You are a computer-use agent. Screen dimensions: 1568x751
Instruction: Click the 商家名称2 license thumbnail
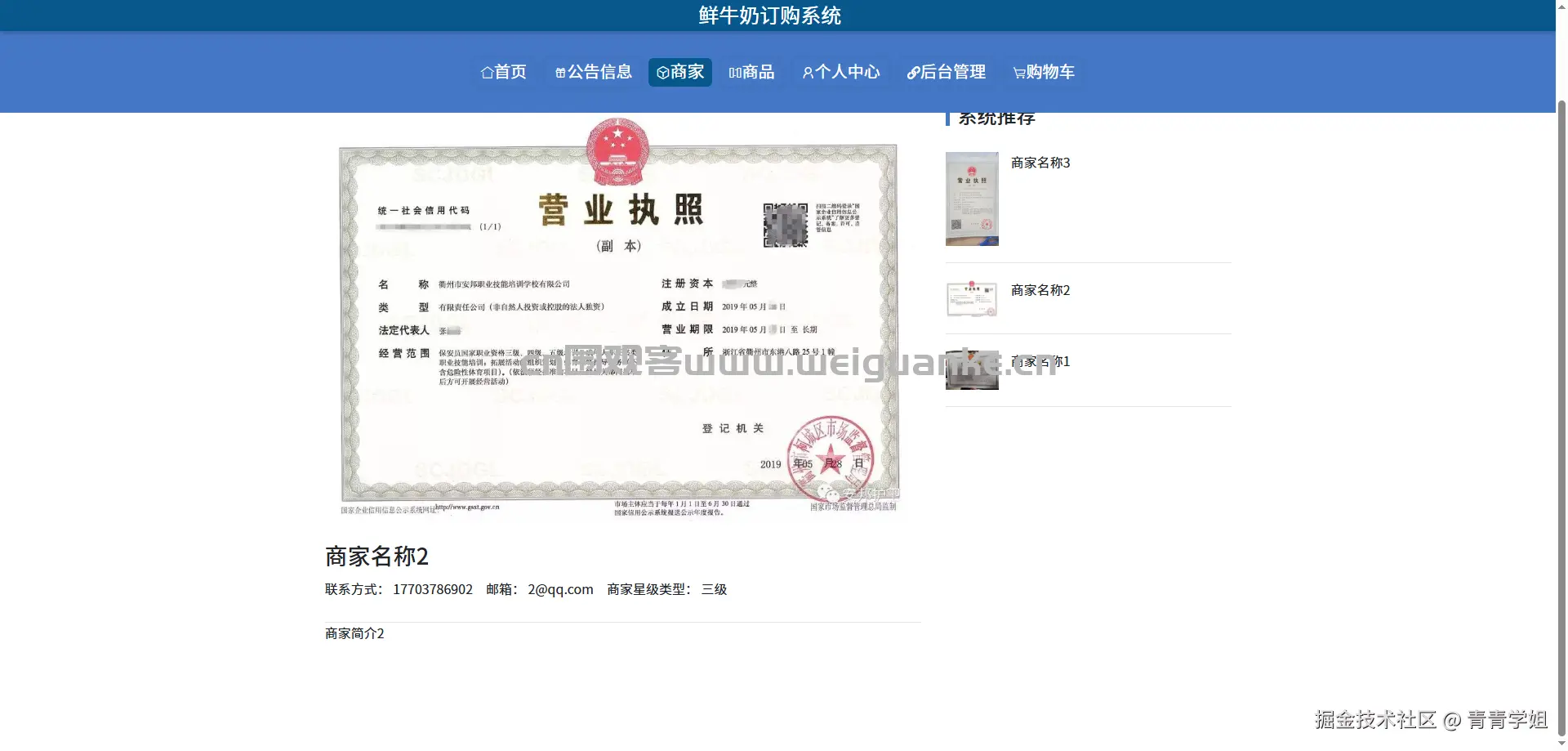pyautogui.click(x=972, y=298)
